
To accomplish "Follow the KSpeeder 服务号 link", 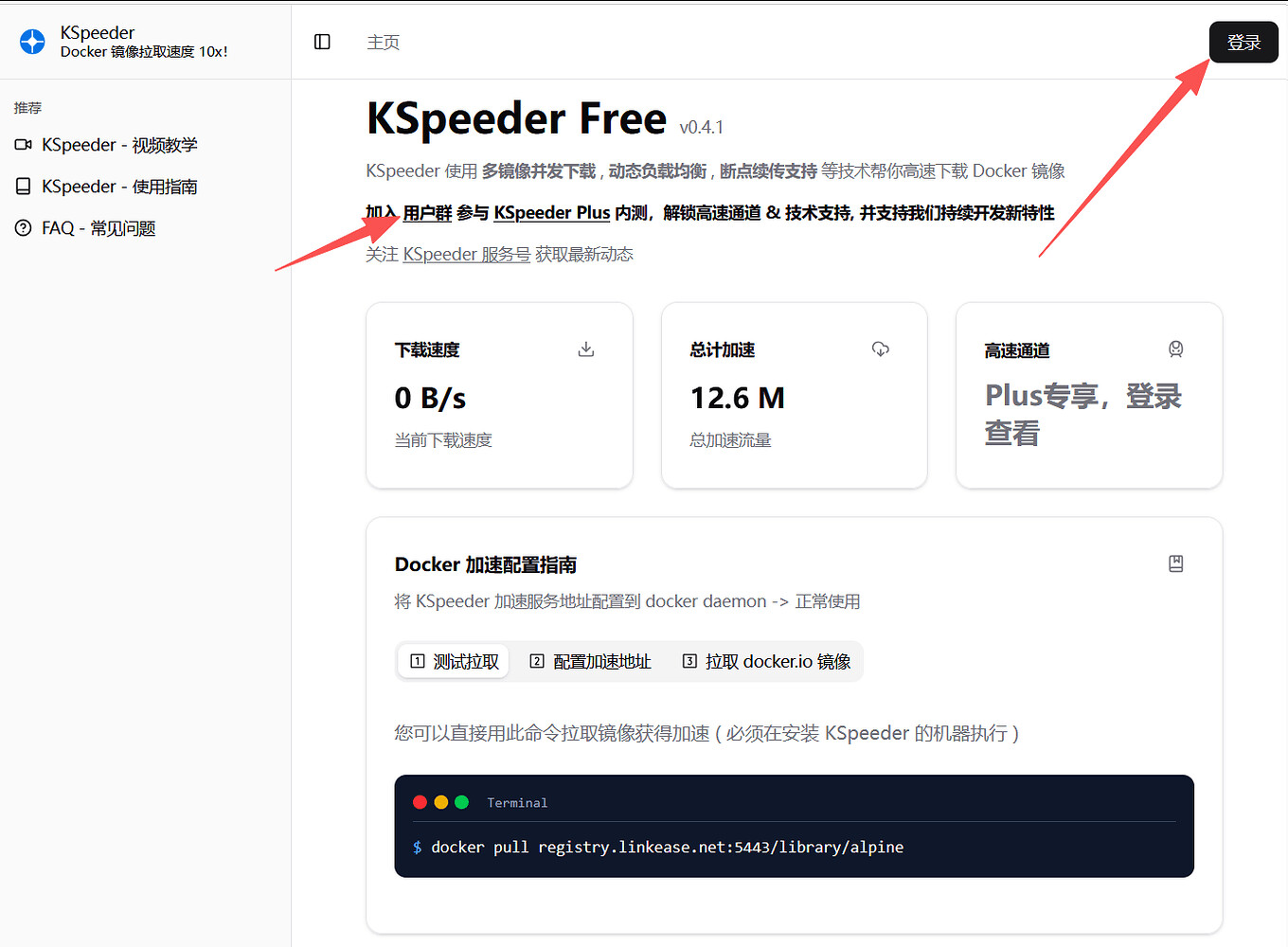I will [x=467, y=255].
